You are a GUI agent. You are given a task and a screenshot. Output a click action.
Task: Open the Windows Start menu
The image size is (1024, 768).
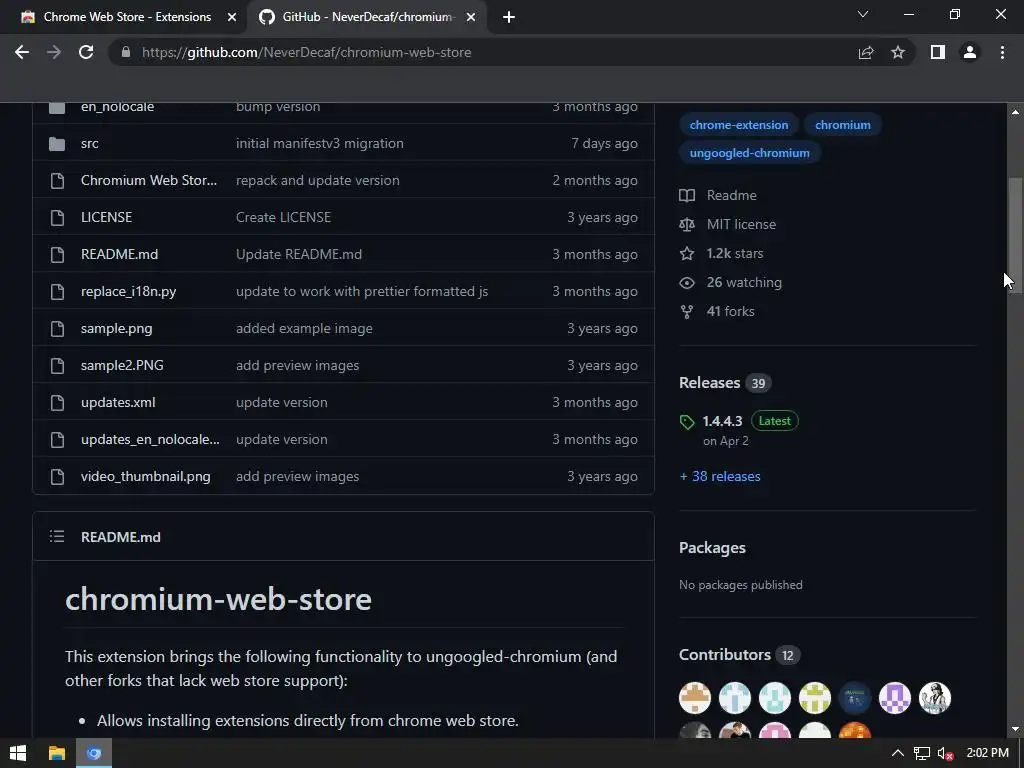pos(18,754)
